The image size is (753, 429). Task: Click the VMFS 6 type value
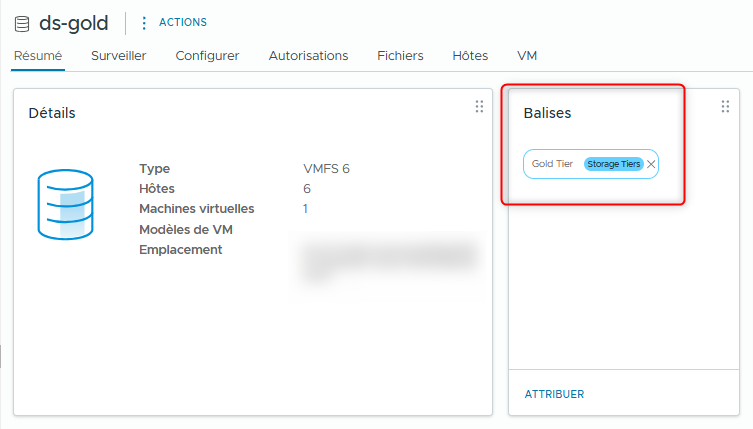326,168
